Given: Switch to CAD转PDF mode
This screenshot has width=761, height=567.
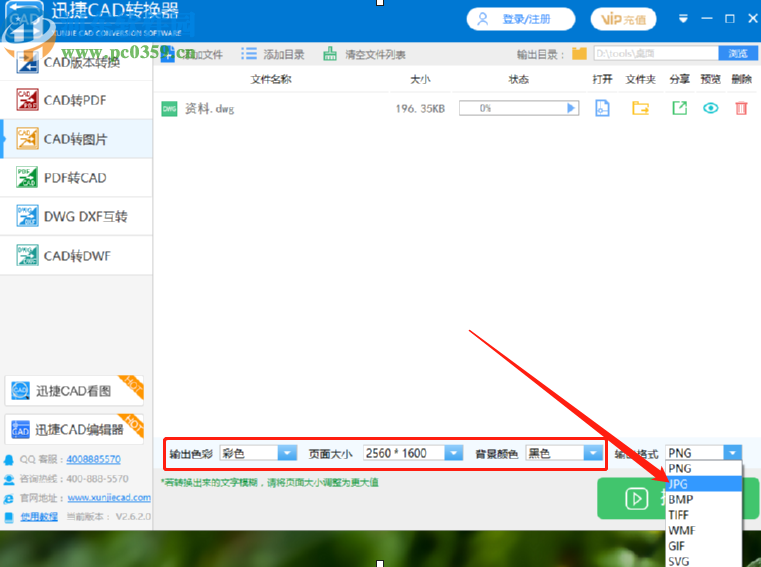Looking at the screenshot, I should [x=76, y=100].
